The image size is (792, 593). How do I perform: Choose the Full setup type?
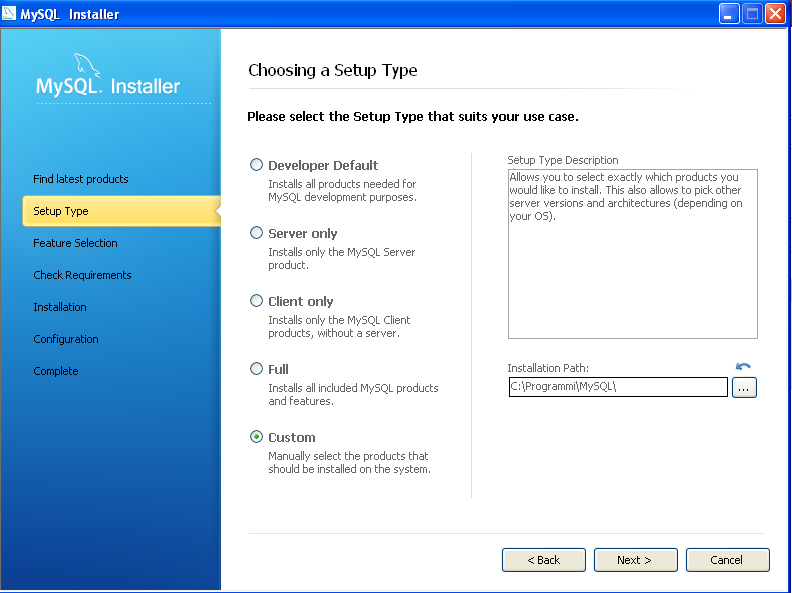point(257,369)
